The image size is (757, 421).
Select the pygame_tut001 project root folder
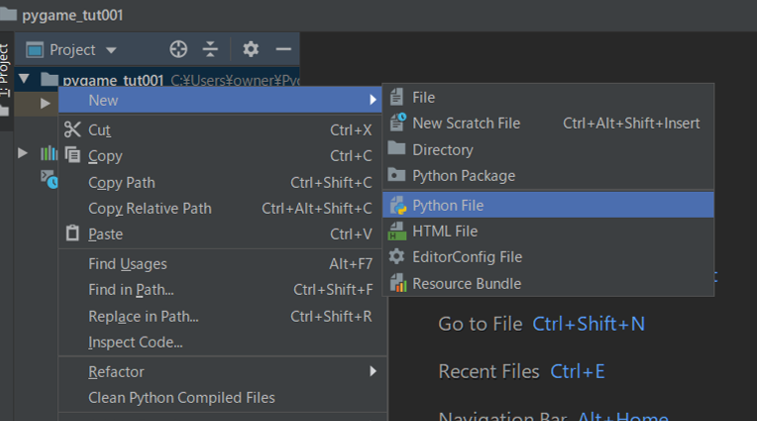pos(112,80)
